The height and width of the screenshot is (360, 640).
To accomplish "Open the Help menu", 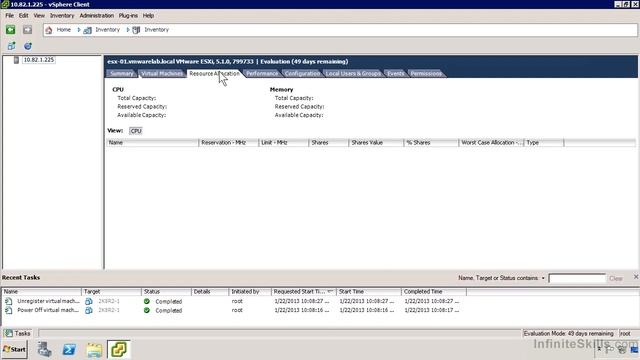I will coord(148,16).
